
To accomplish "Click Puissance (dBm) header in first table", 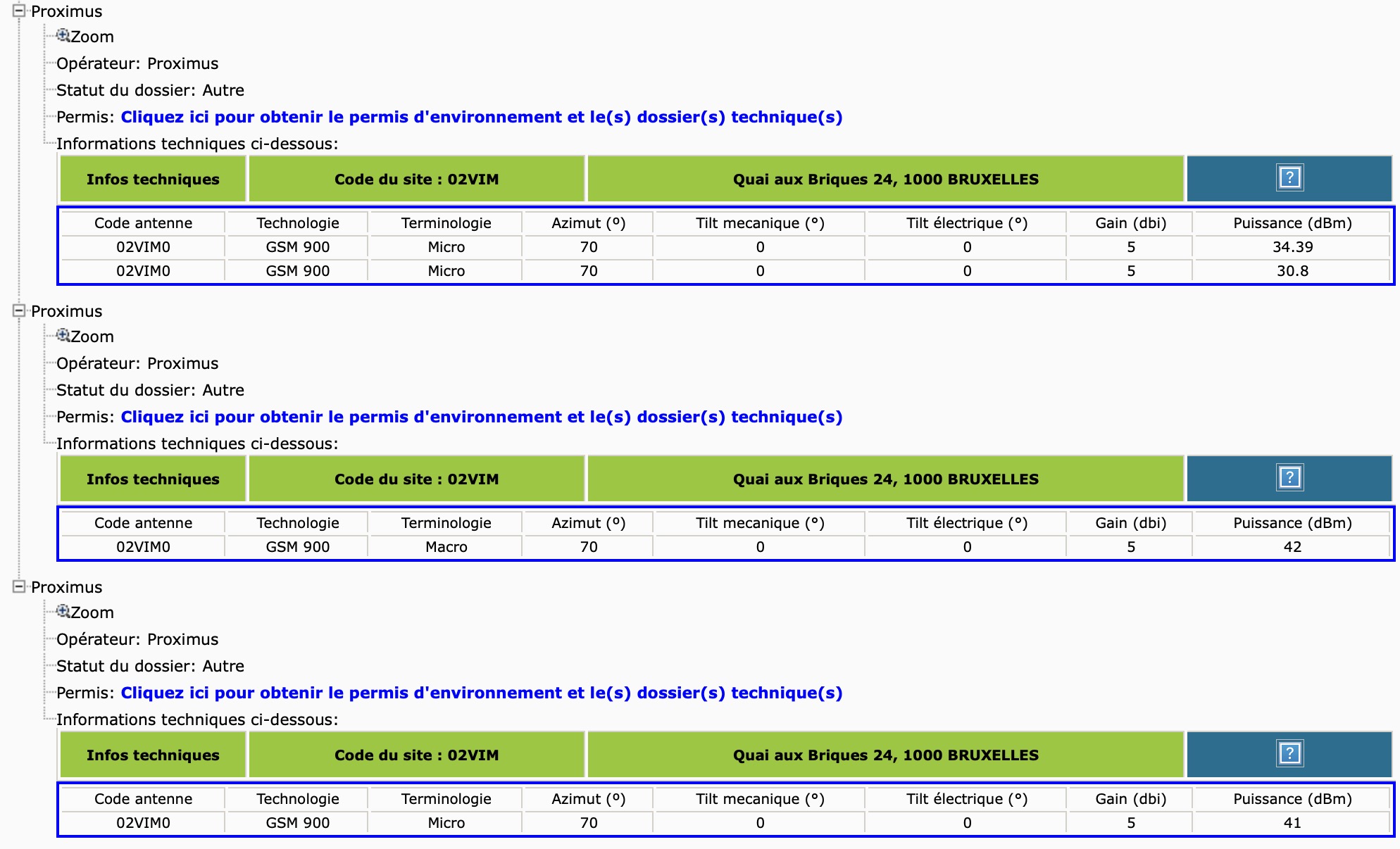I will [x=1292, y=223].
